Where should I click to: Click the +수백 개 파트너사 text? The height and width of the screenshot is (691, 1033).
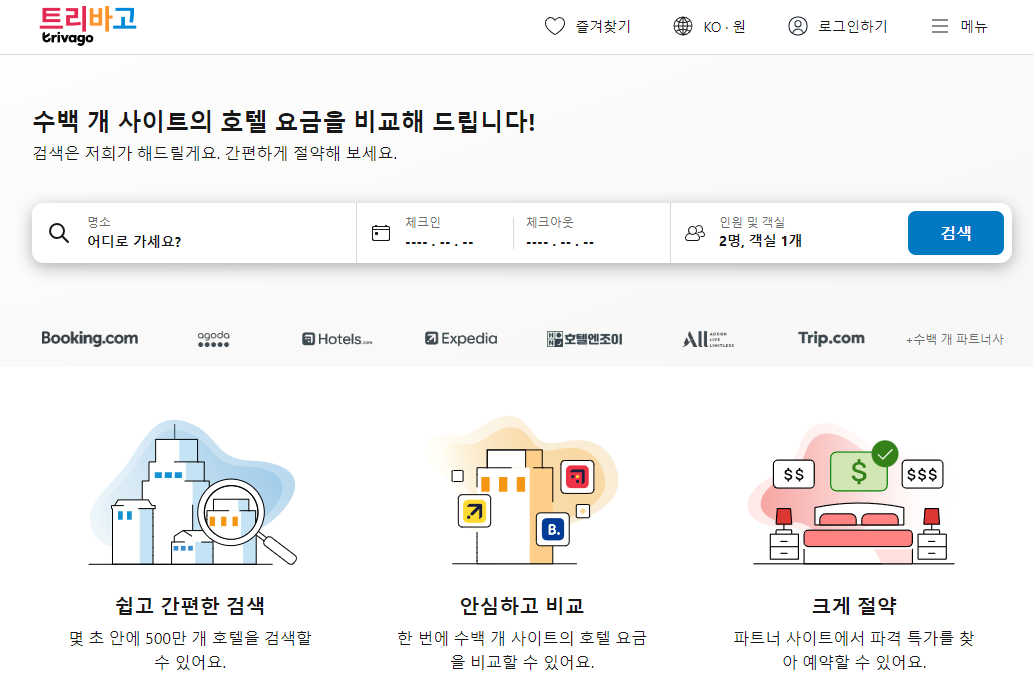[x=955, y=339]
